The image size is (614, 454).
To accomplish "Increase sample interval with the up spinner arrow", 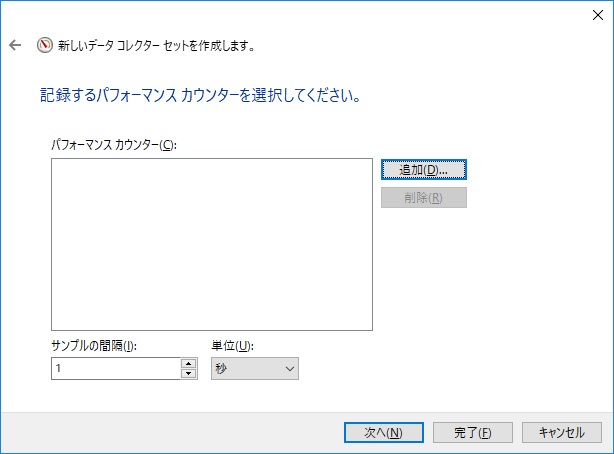I will tap(188, 363).
